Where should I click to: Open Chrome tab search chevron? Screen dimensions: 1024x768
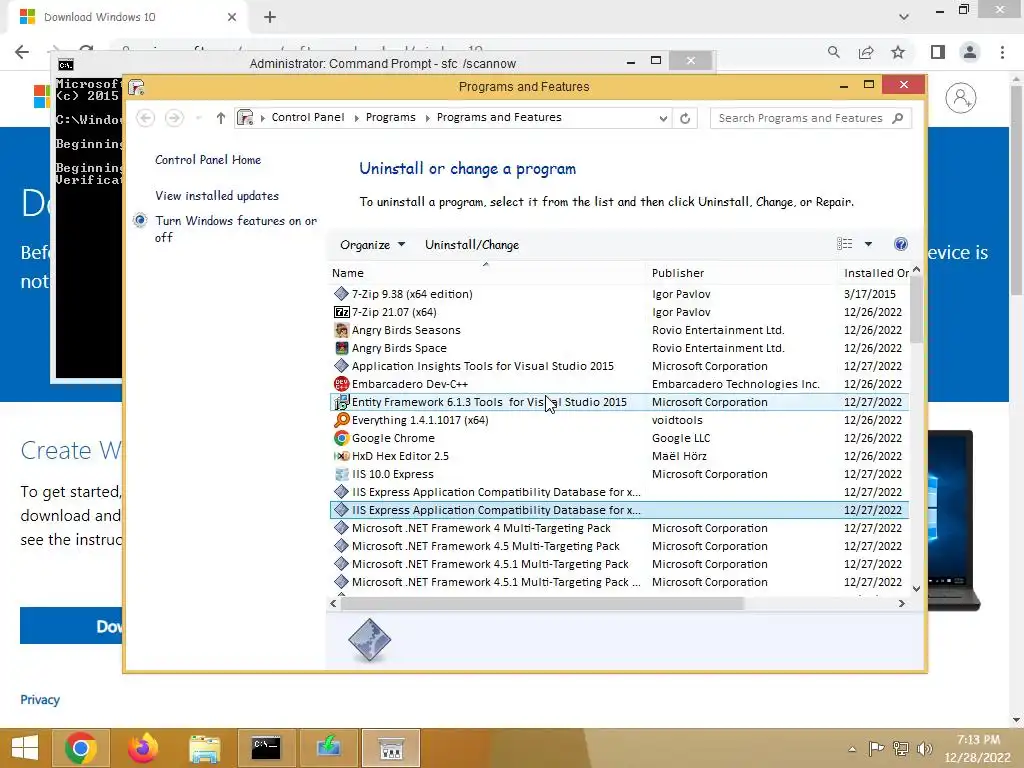(904, 17)
